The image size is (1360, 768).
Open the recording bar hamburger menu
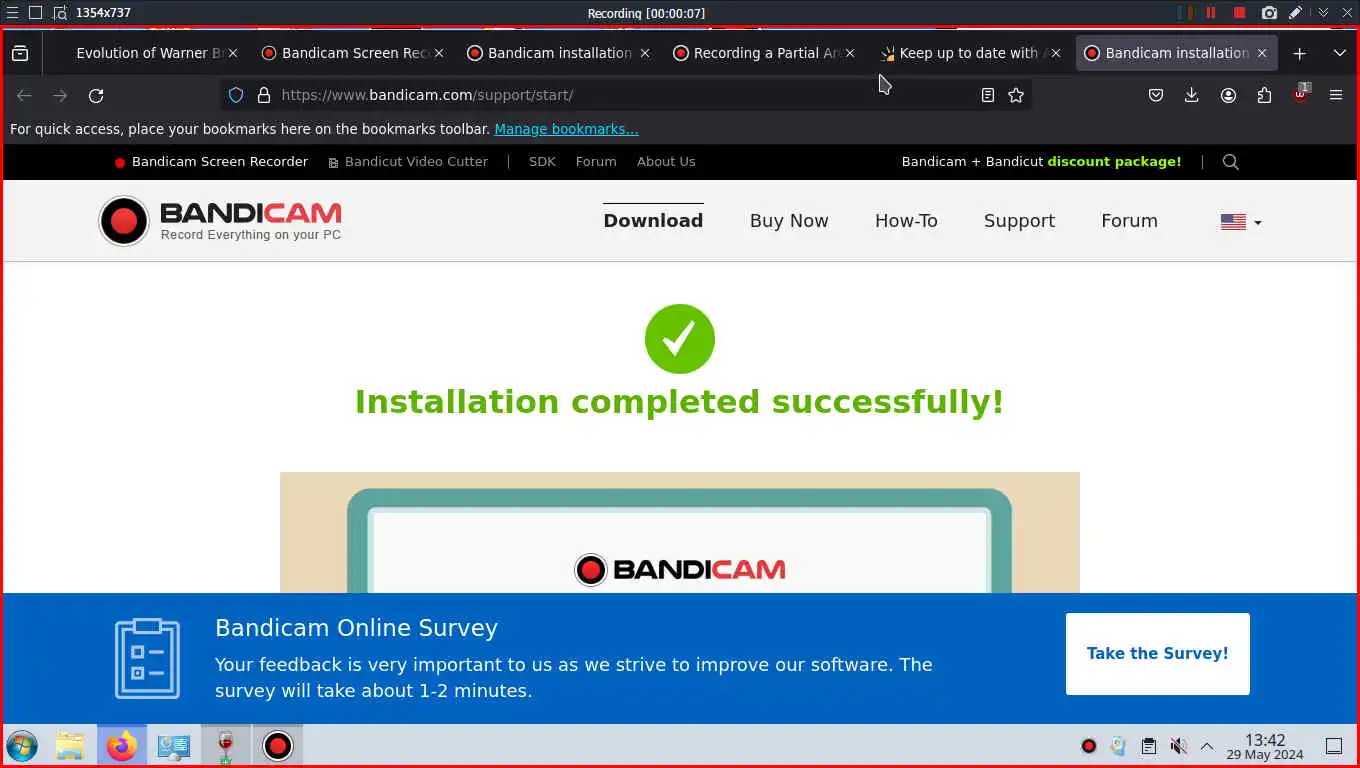click(12, 13)
